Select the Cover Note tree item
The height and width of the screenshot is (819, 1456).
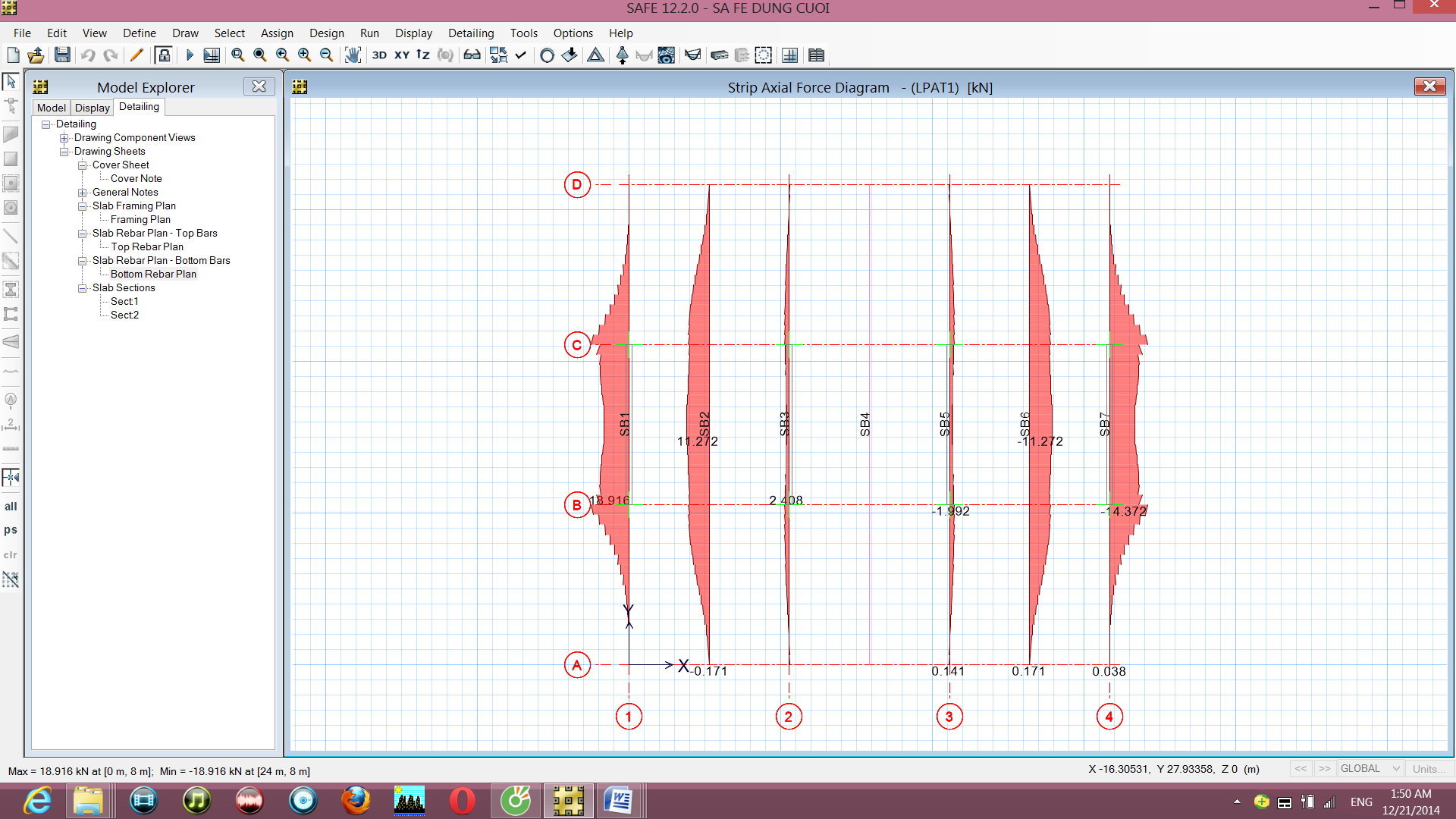pyautogui.click(x=136, y=179)
